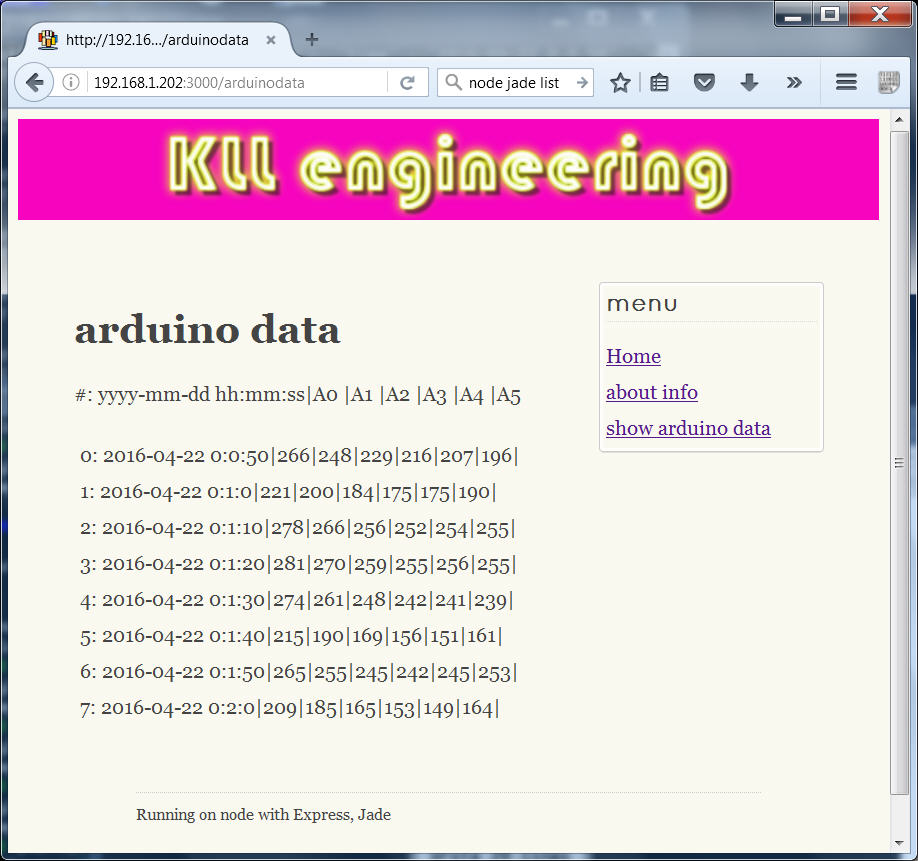Image resolution: width=918 pixels, height=861 pixels.
Task: Expand the toolbar overflow chevron
Action: 794,83
